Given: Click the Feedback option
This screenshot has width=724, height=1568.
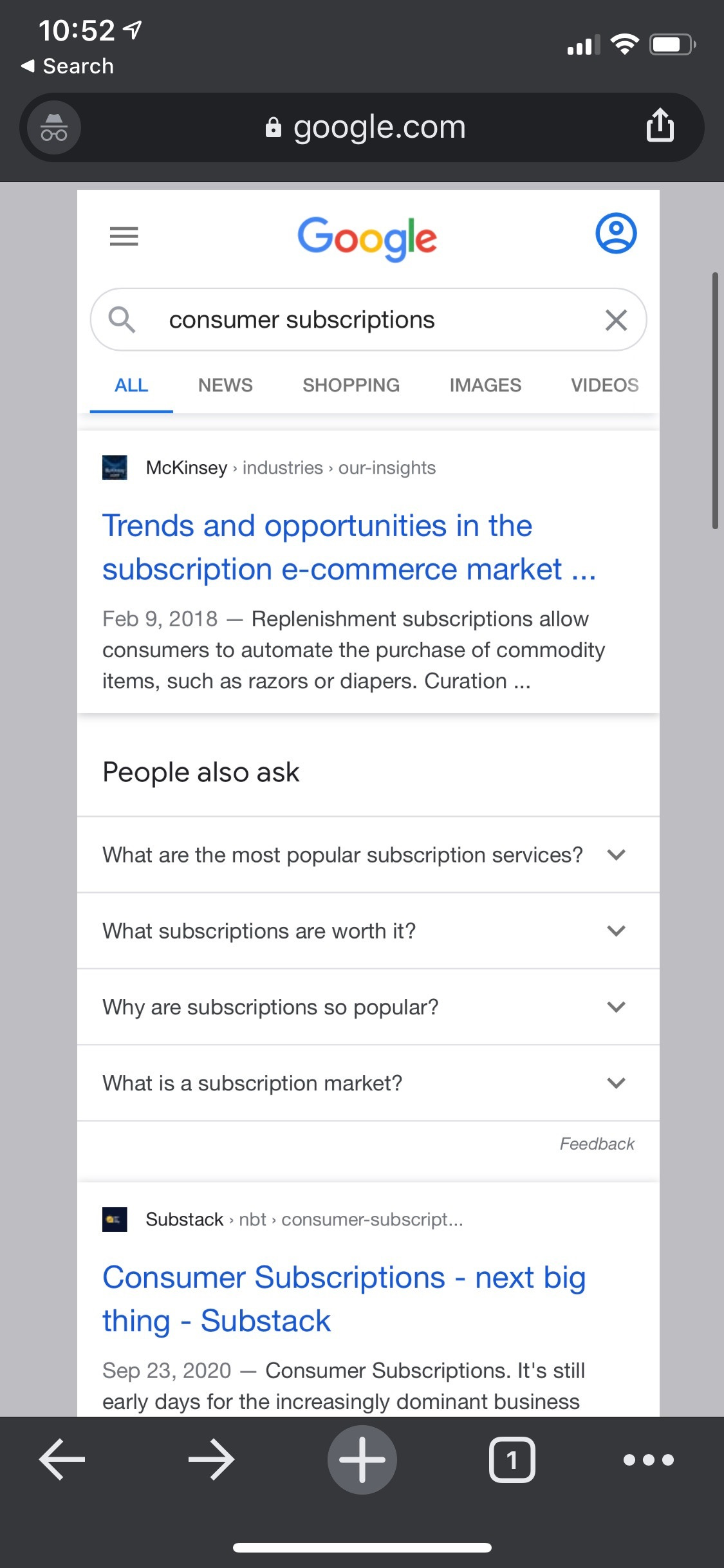Looking at the screenshot, I should (597, 1144).
